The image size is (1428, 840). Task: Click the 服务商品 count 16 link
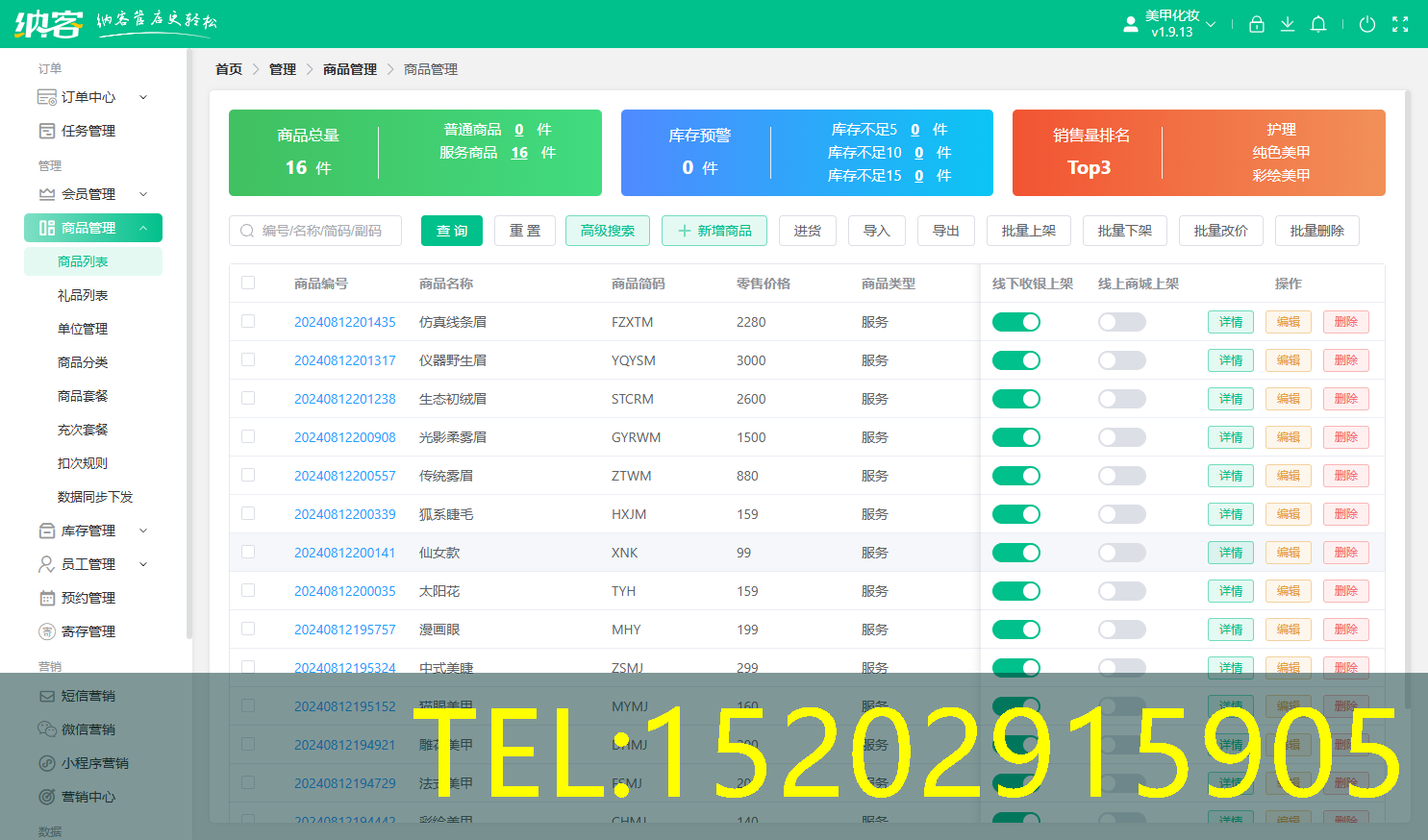[519, 153]
